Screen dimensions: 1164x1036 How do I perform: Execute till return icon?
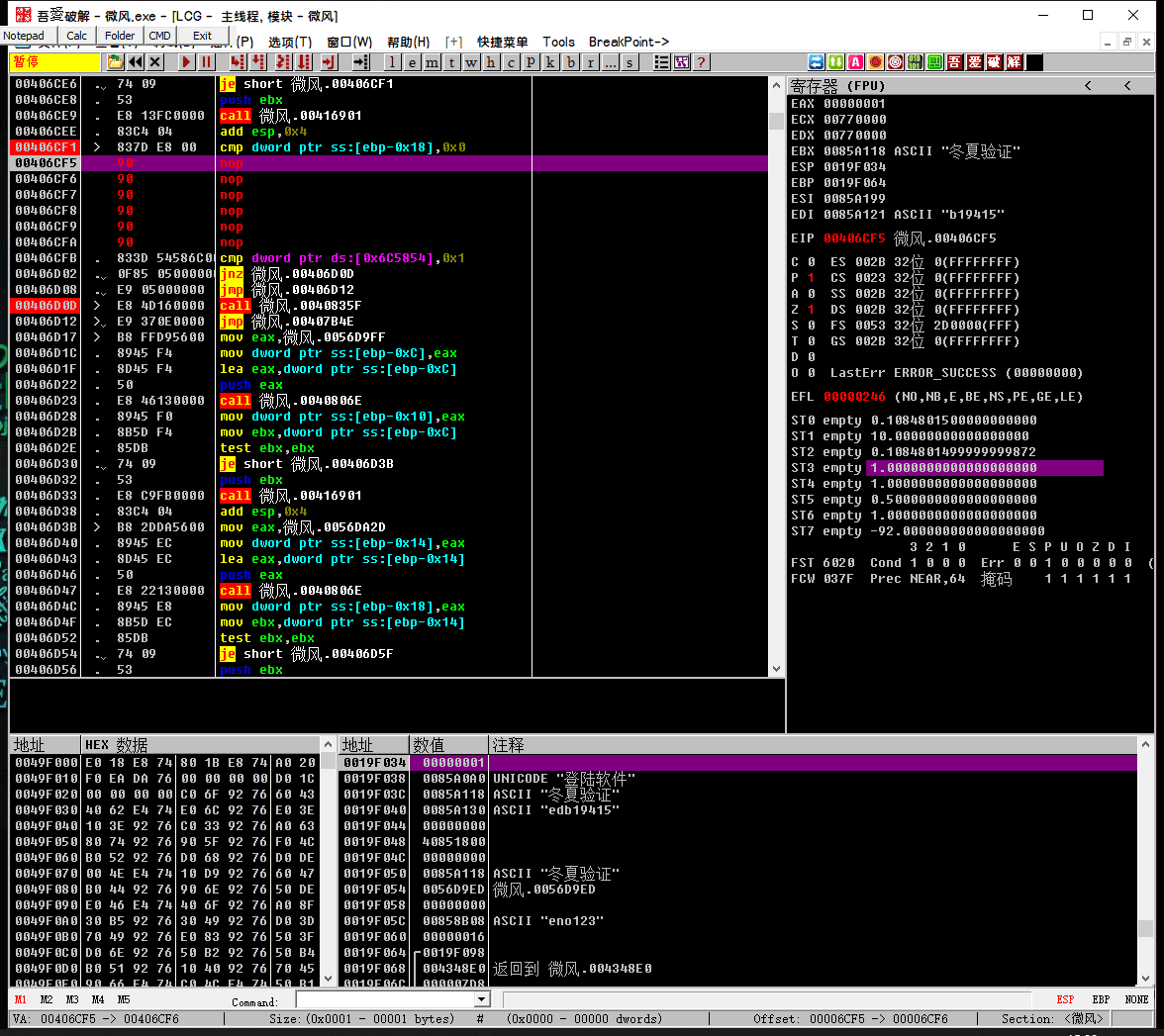[x=329, y=62]
